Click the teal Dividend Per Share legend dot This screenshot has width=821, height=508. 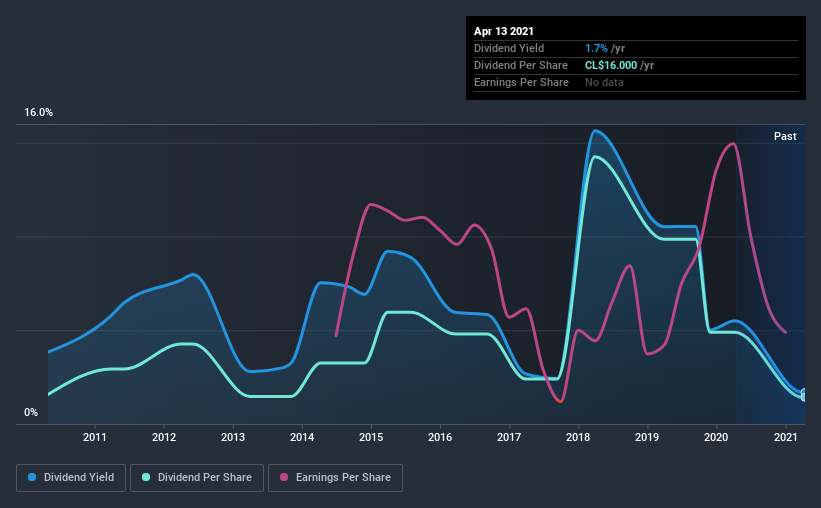146,477
